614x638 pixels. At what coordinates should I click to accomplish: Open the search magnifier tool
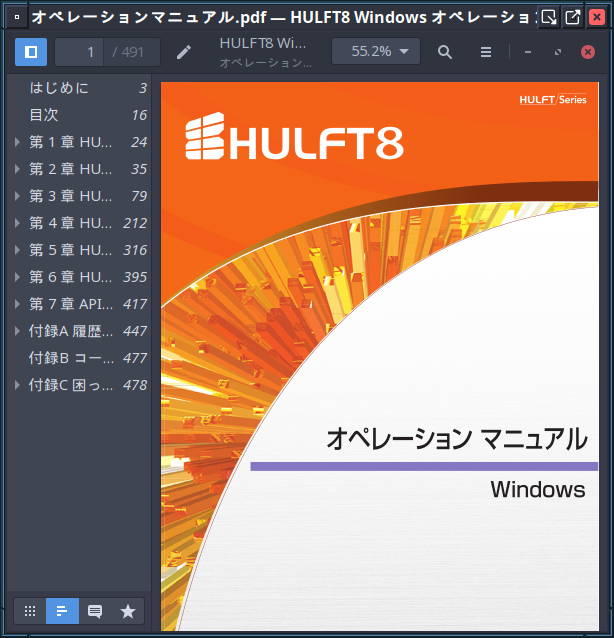[x=445, y=52]
